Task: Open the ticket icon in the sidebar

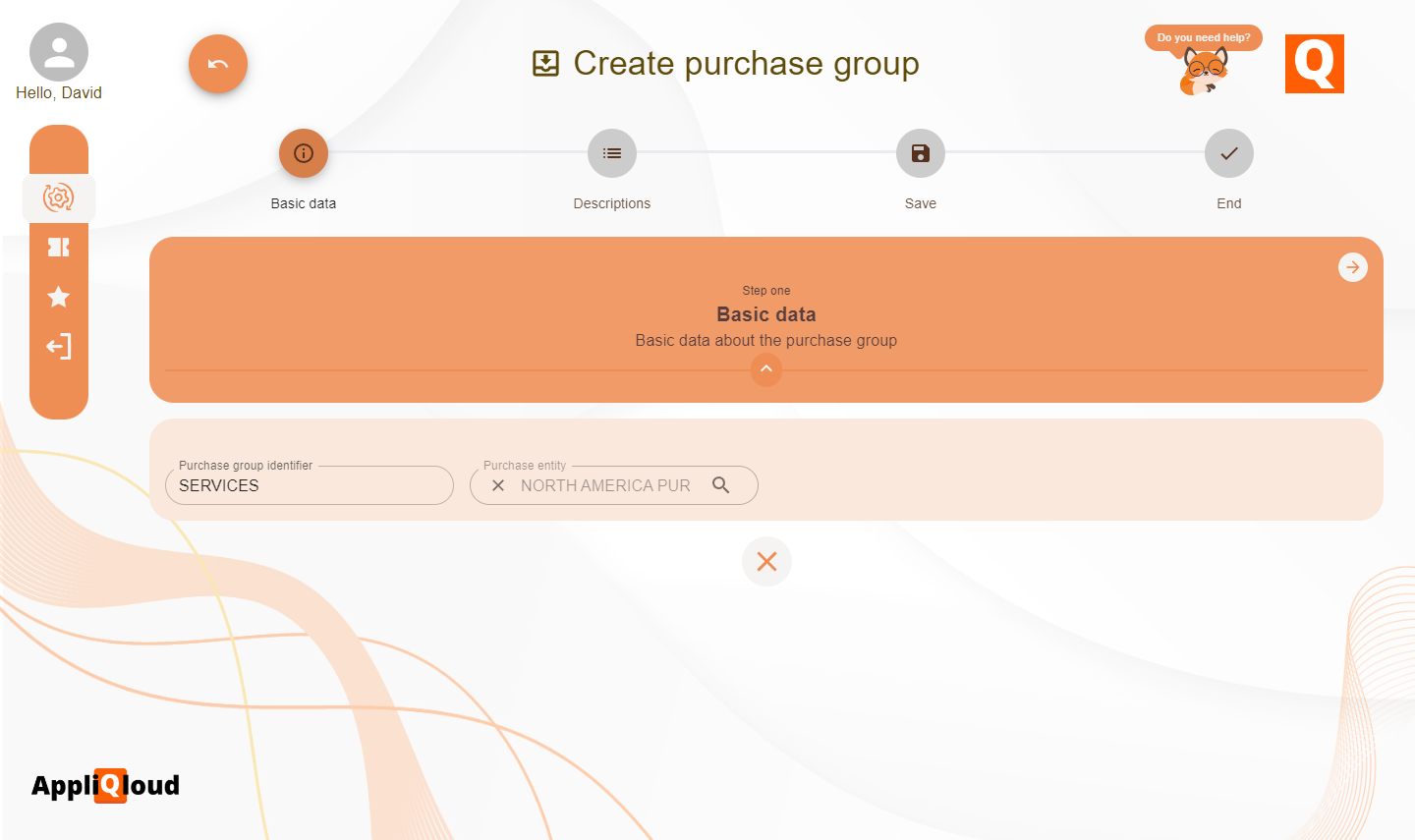Action: (x=59, y=247)
